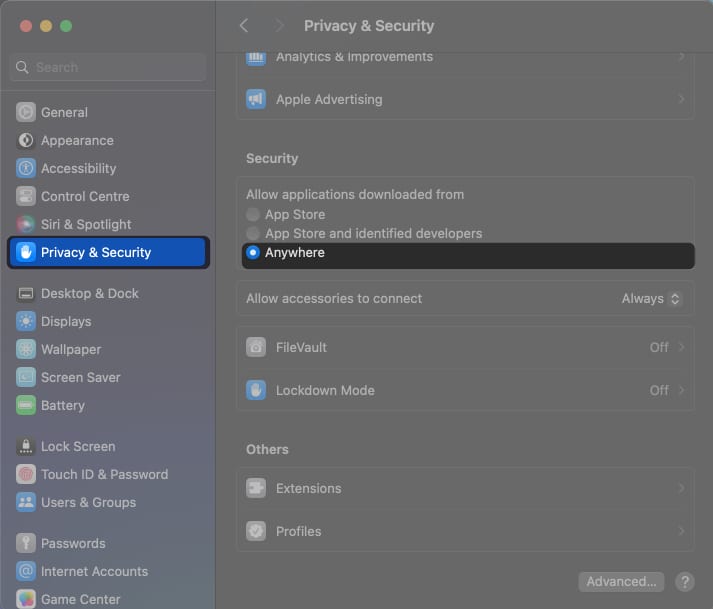The height and width of the screenshot is (609, 713).
Task: Select the Anywhere radio button
Action: (x=253, y=252)
